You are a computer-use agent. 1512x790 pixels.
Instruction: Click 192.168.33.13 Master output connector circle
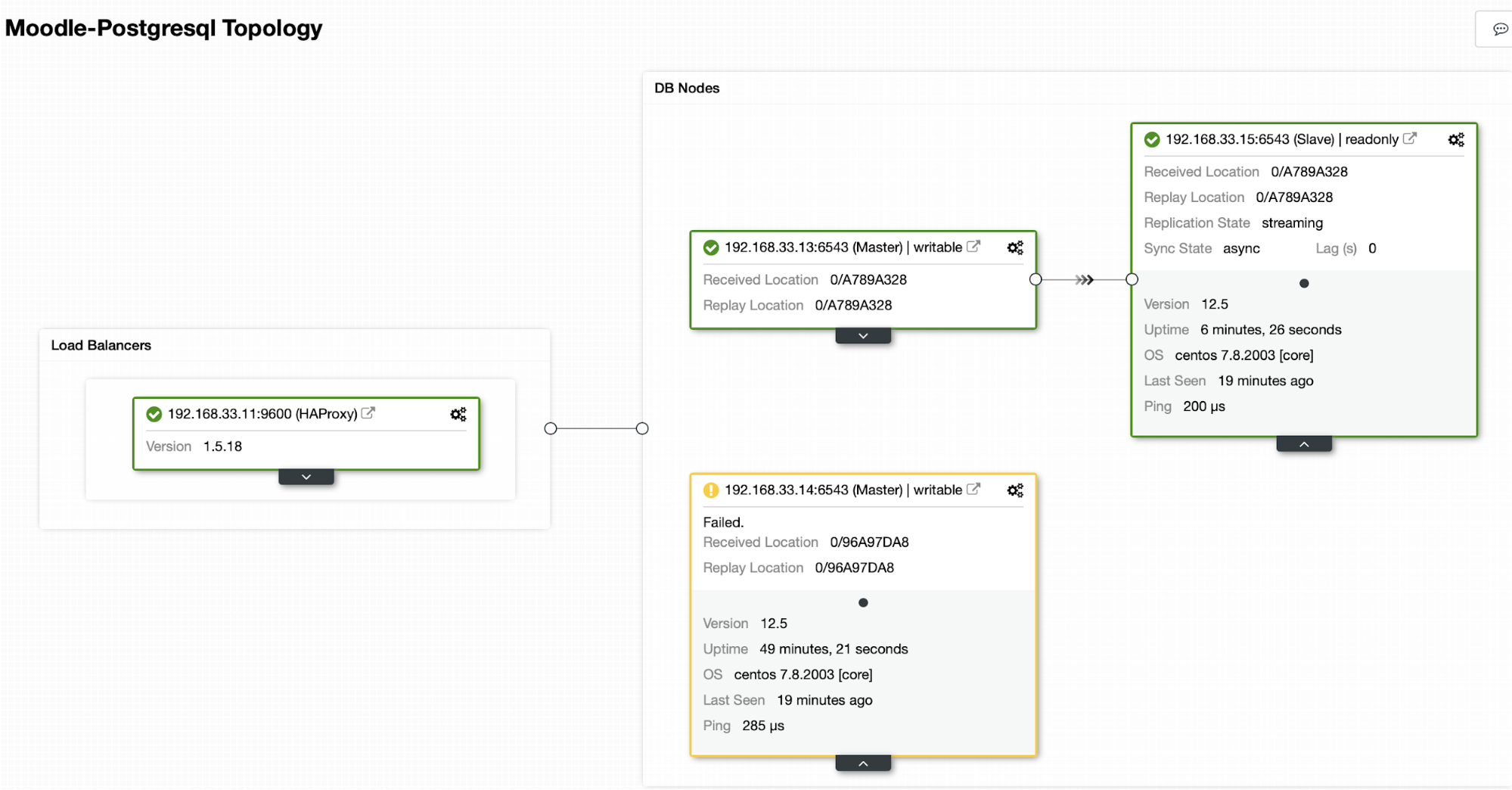pyautogui.click(x=1035, y=279)
